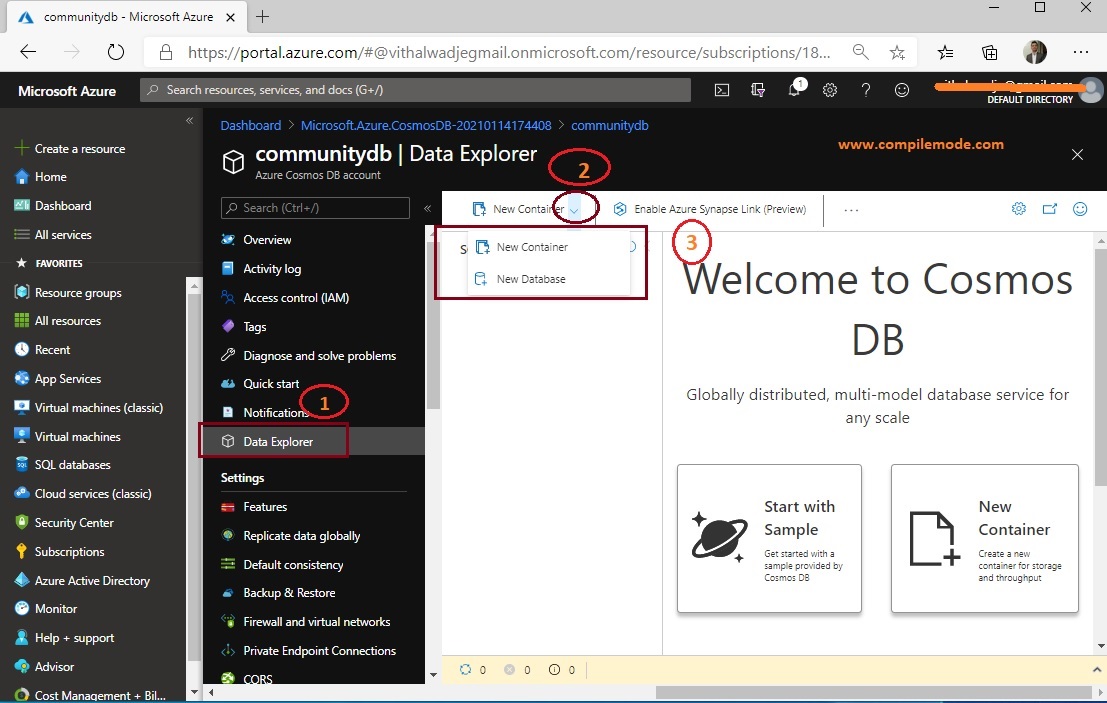Open the Help question mark icon
This screenshot has width=1107, height=703.
tap(866, 89)
